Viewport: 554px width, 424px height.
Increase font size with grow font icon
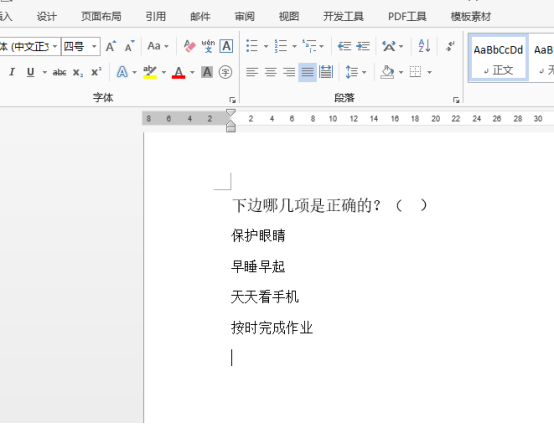(111, 46)
